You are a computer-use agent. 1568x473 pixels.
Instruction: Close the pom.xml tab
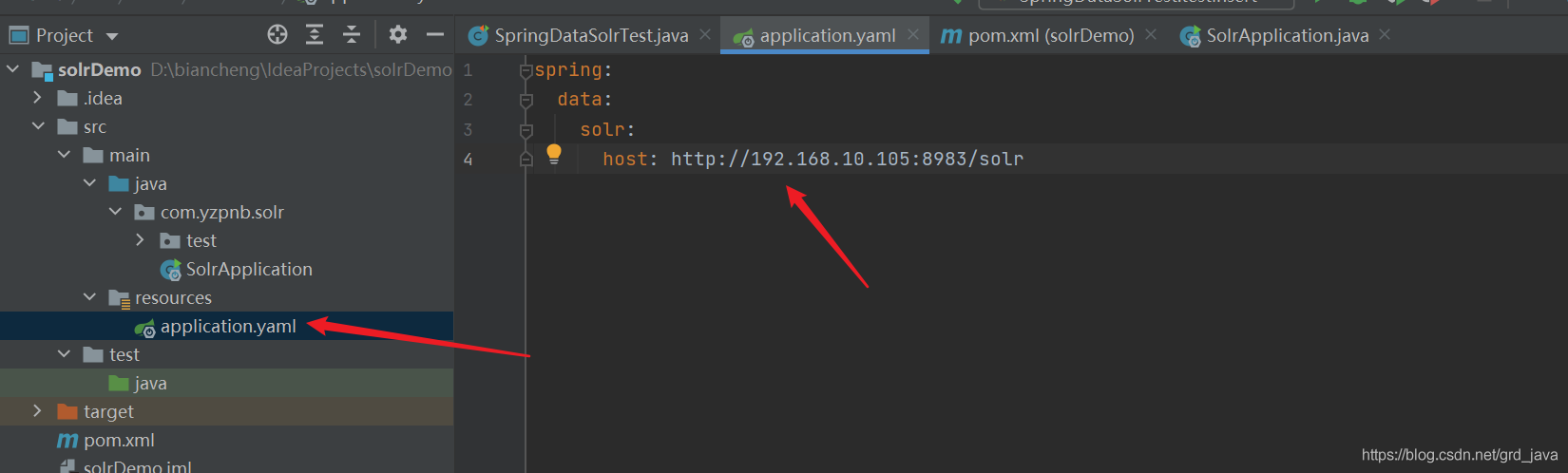pos(1151,34)
